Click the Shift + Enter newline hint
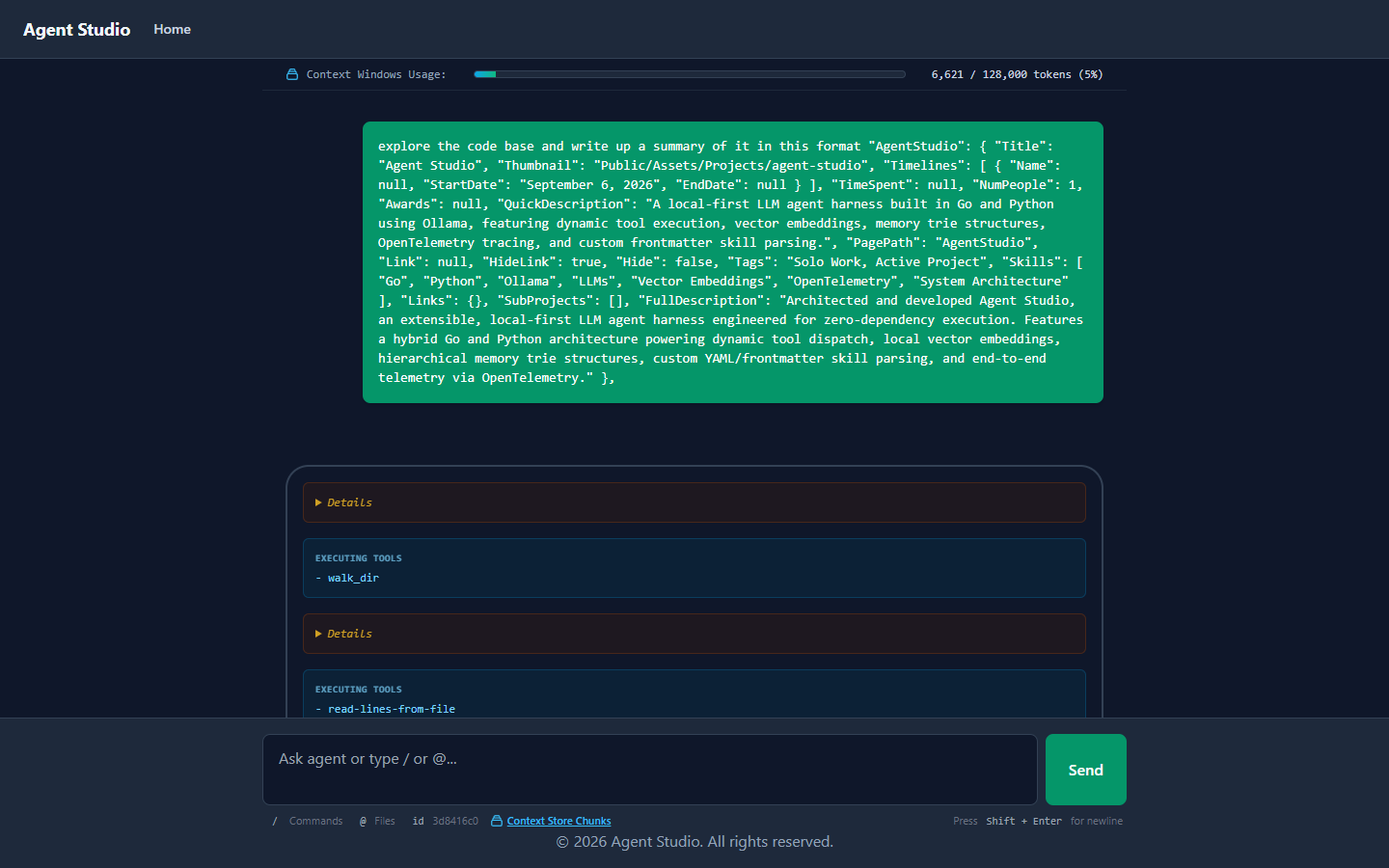The width and height of the screenshot is (1389, 868). coord(1038,821)
